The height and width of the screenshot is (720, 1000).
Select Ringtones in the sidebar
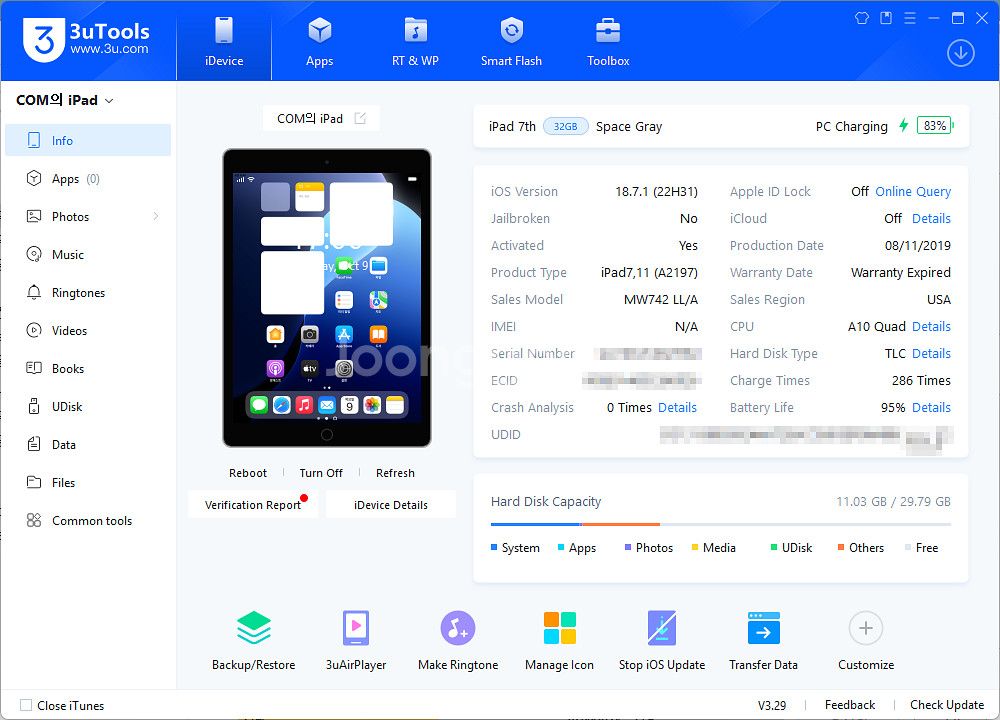(x=78, y=293)
